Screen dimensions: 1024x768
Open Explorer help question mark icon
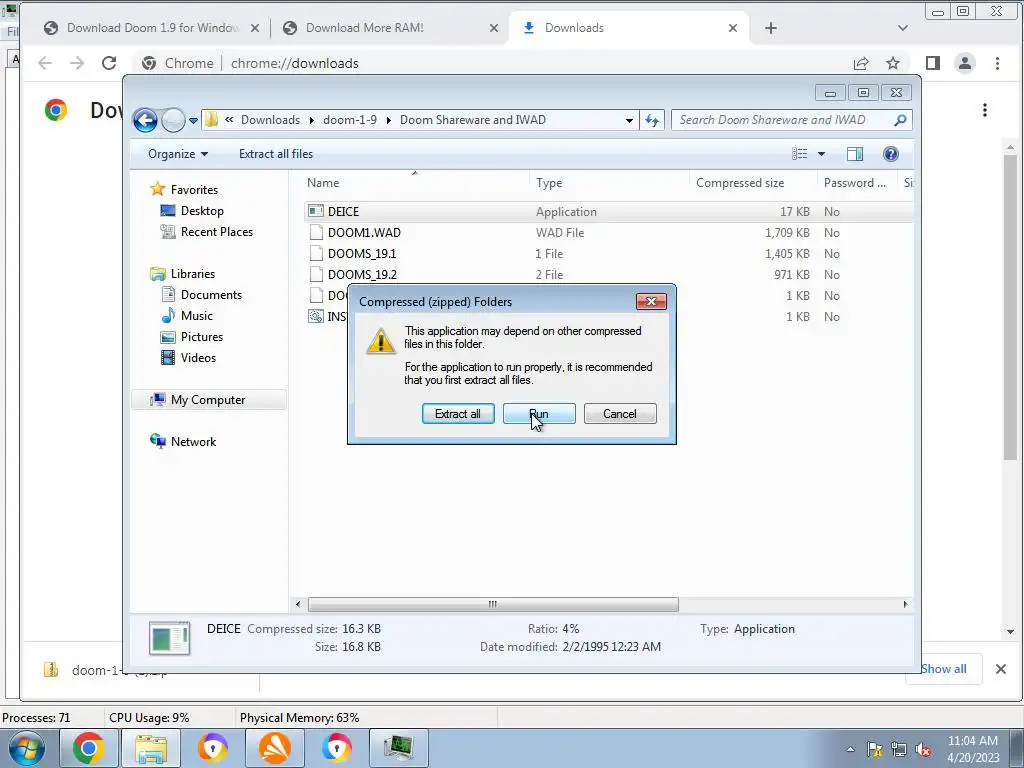(891, 153)
